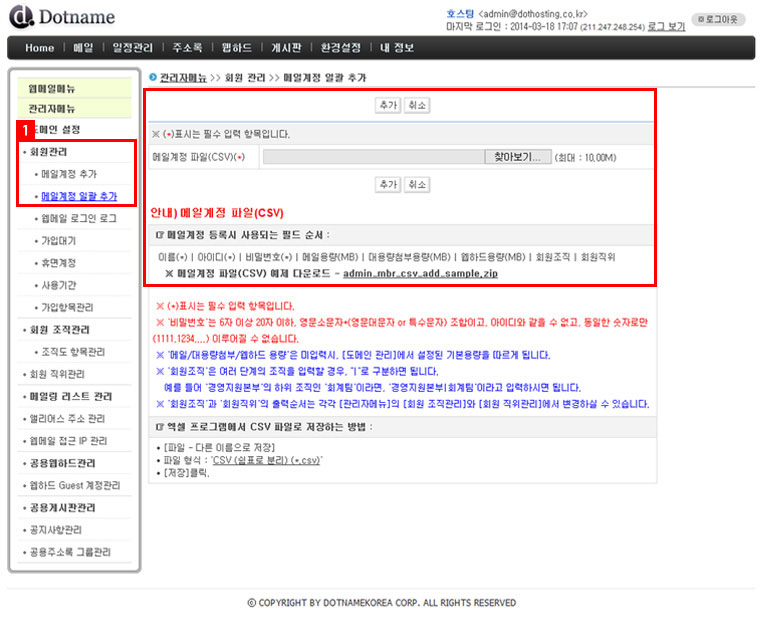This screenshot has width=760, height=630.
Task: Switch to the 게시판 menu
Action: point(288,48)
